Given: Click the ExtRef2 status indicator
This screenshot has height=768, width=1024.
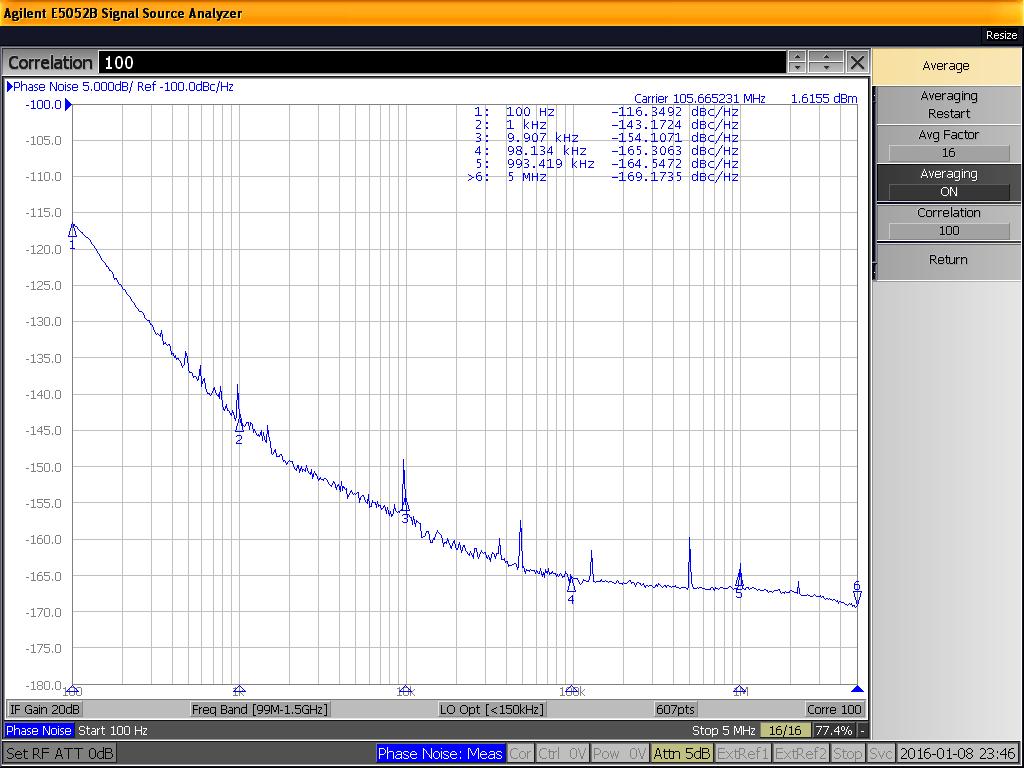Looking at the screenshot, I should pyautogui.click(x=801, y=754).
